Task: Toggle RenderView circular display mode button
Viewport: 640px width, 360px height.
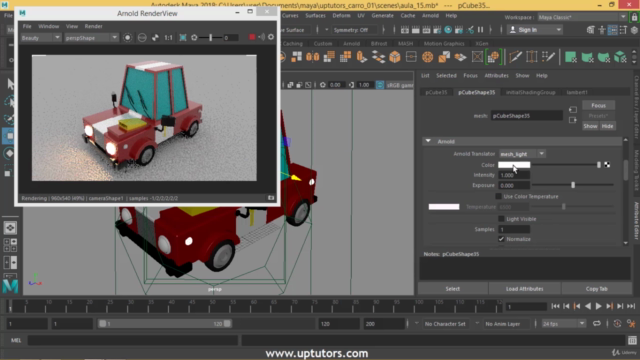Action: pos(128,38)
